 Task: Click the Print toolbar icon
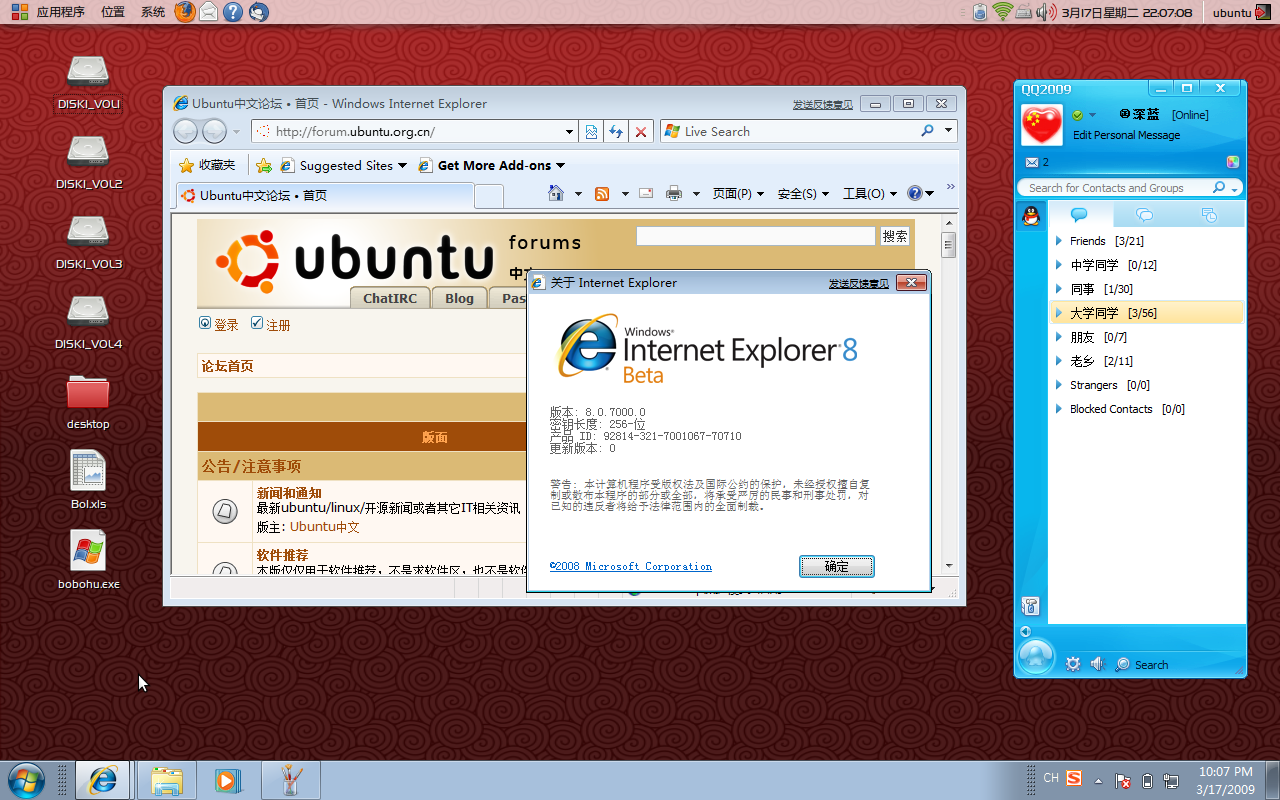pos(674,193)
